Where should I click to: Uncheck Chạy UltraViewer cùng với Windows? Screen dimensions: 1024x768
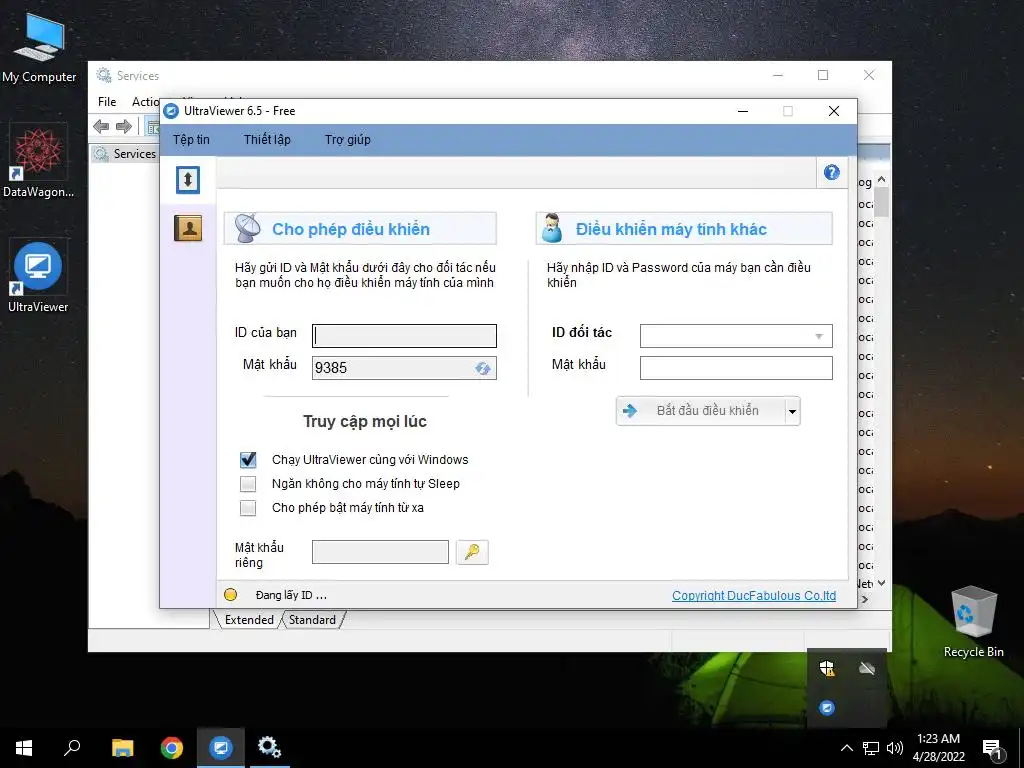[248, 460]
